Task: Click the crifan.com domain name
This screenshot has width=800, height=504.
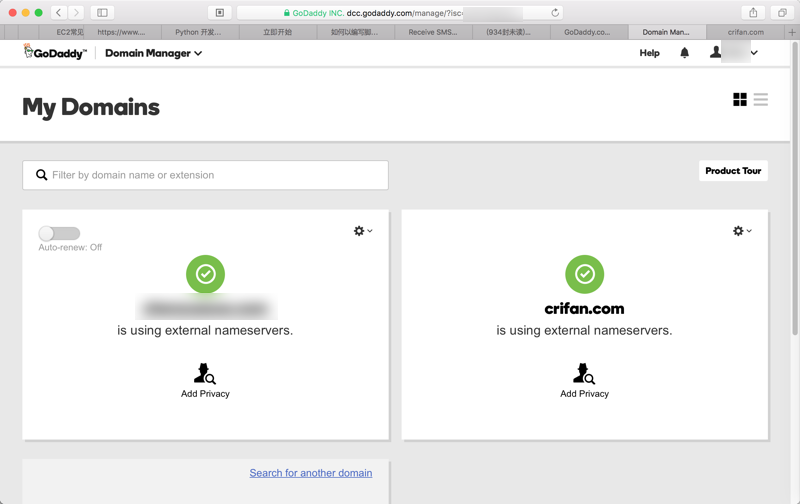Action: tap(584, 309)
